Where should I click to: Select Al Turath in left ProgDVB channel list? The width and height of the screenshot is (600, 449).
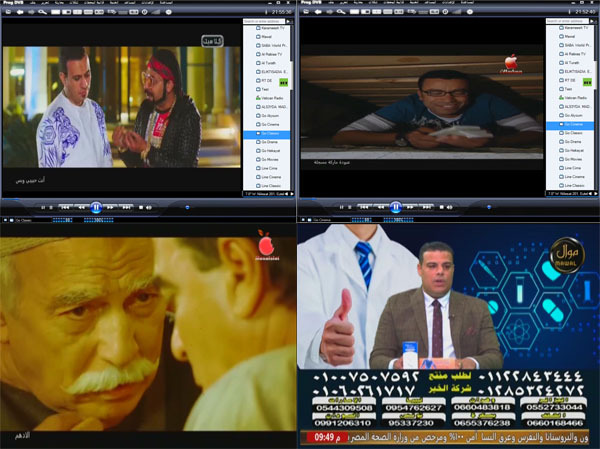[266, 63]
